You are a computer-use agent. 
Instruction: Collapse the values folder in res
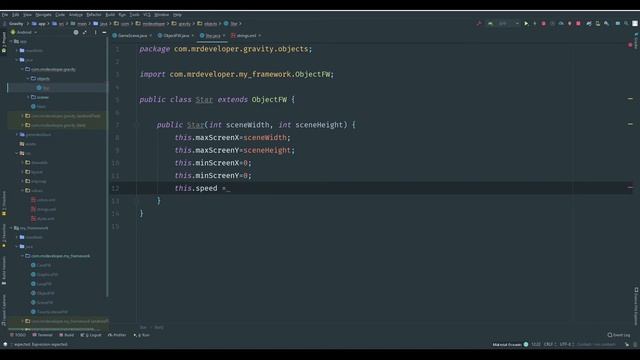coord(22,191)
